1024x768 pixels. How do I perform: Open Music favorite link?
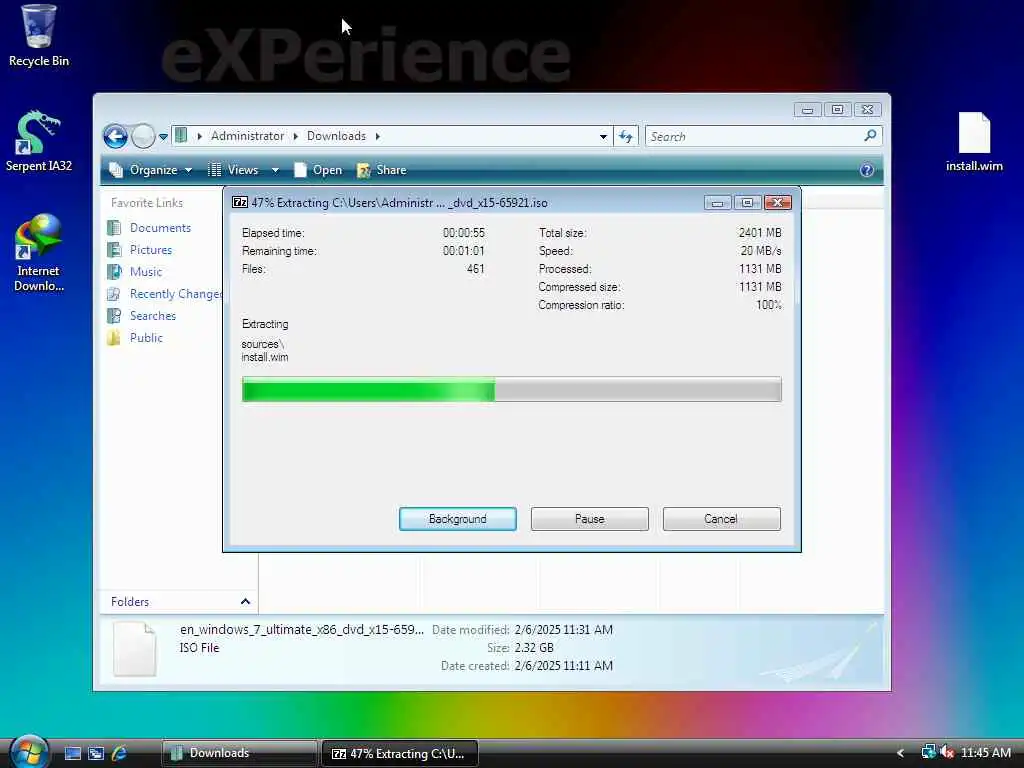point(146,272)
